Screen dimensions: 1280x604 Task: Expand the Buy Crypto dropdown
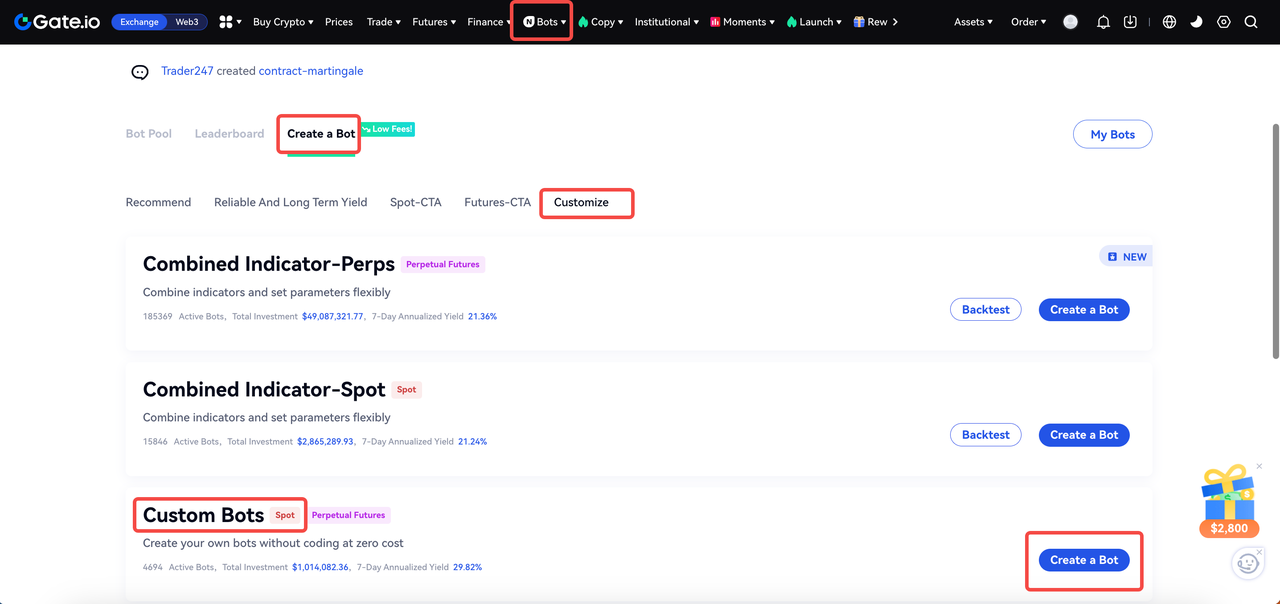click(283, 22)
